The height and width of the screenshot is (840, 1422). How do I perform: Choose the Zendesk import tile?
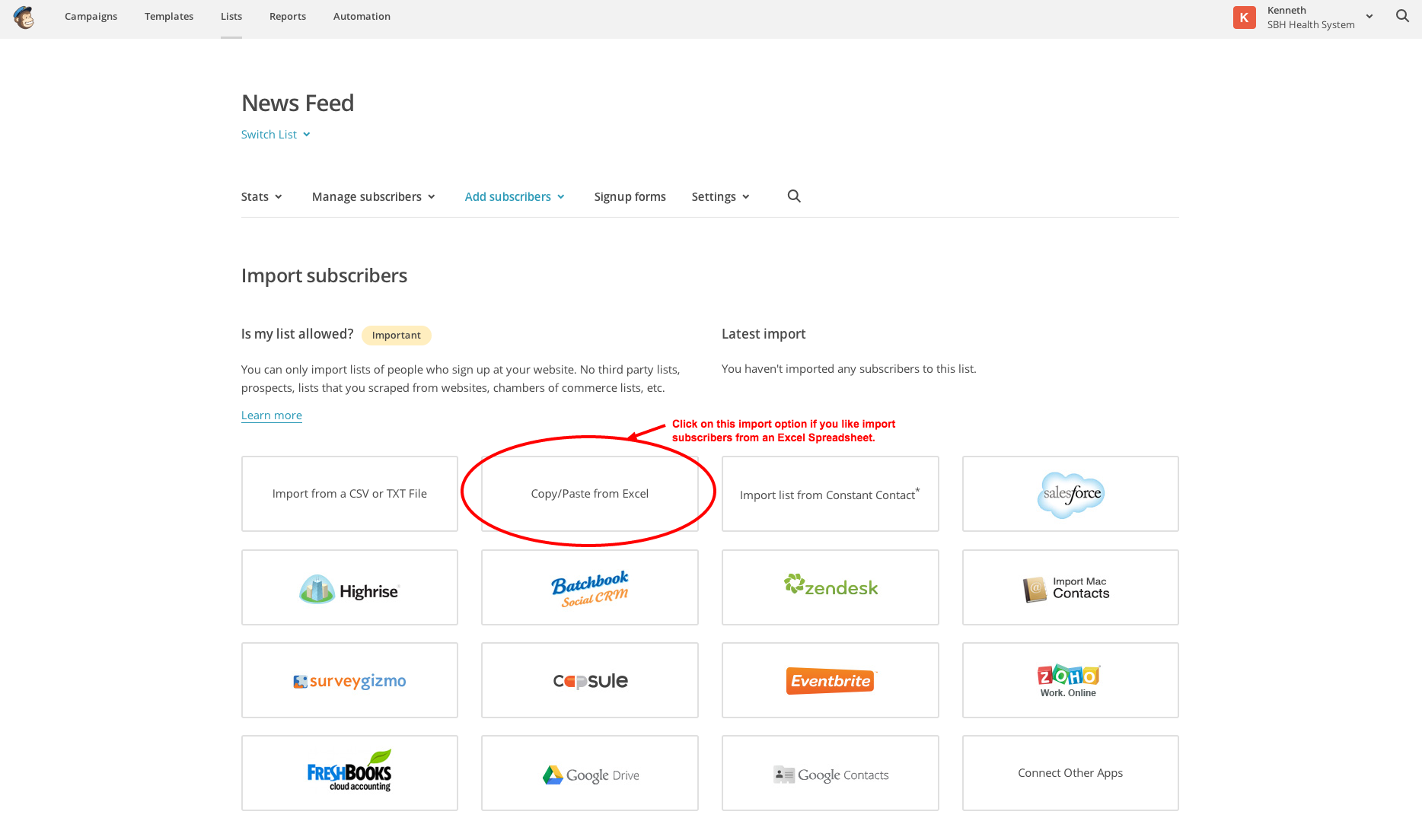click(x=830, y=587)
